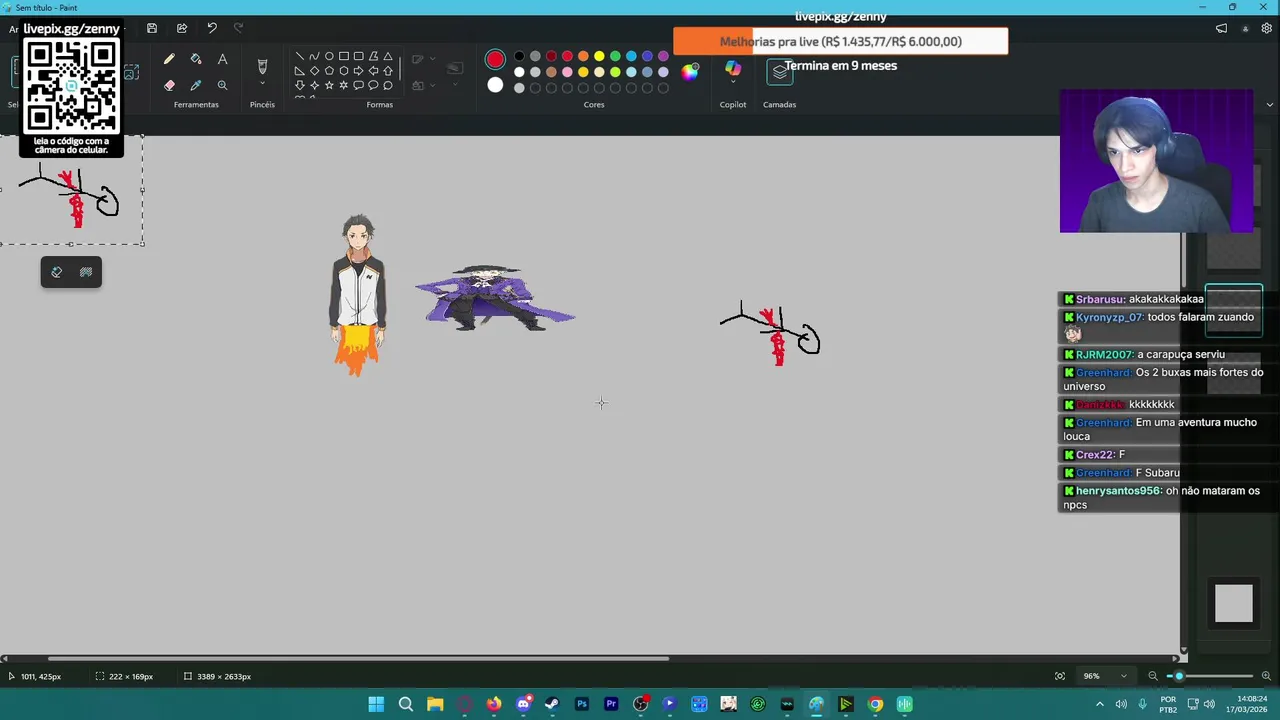Pick the yellow color swatch
The height and width of the screenshot is (720, 1280).
pos(599,56)
